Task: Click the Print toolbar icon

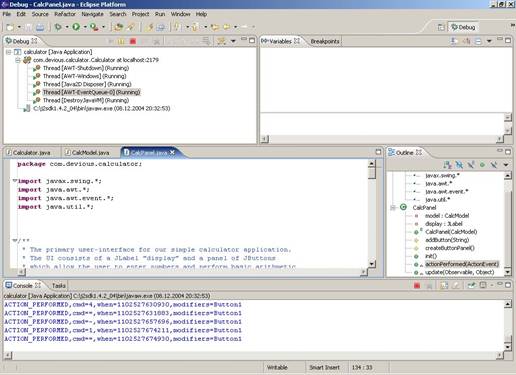Action: tap(40, 27)
